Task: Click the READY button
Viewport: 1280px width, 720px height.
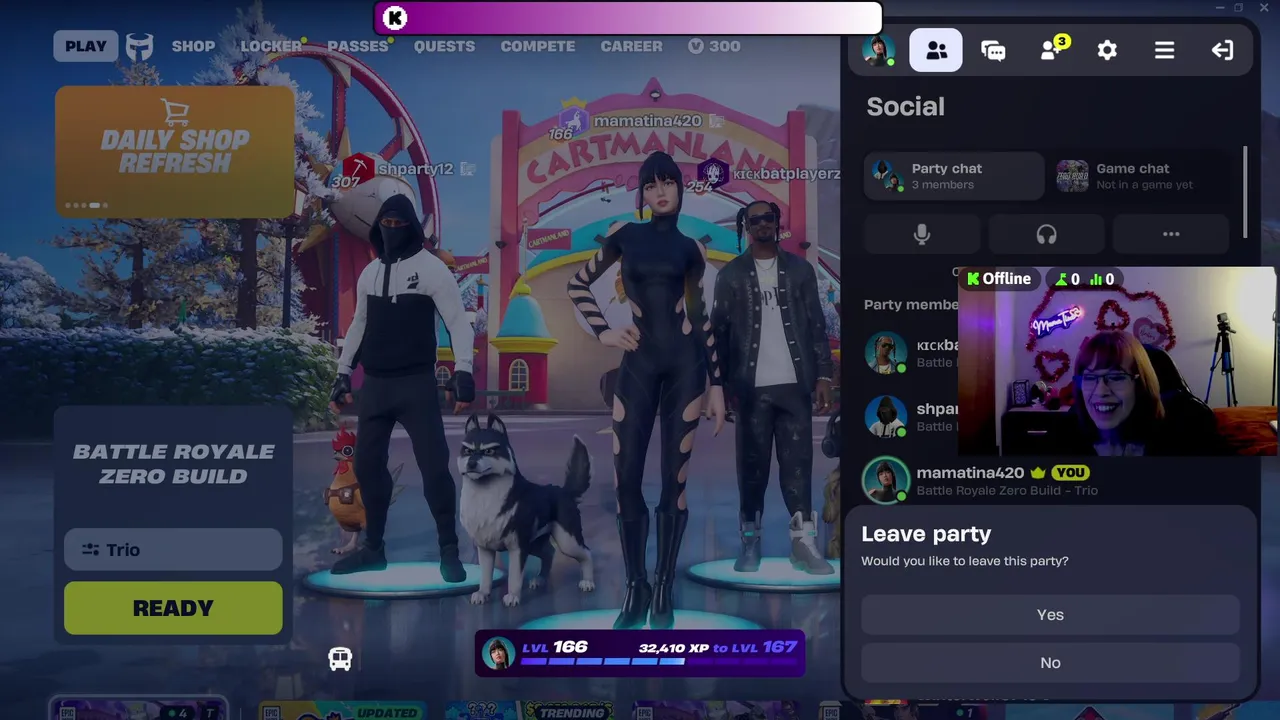Action: [x=173, y=608]
